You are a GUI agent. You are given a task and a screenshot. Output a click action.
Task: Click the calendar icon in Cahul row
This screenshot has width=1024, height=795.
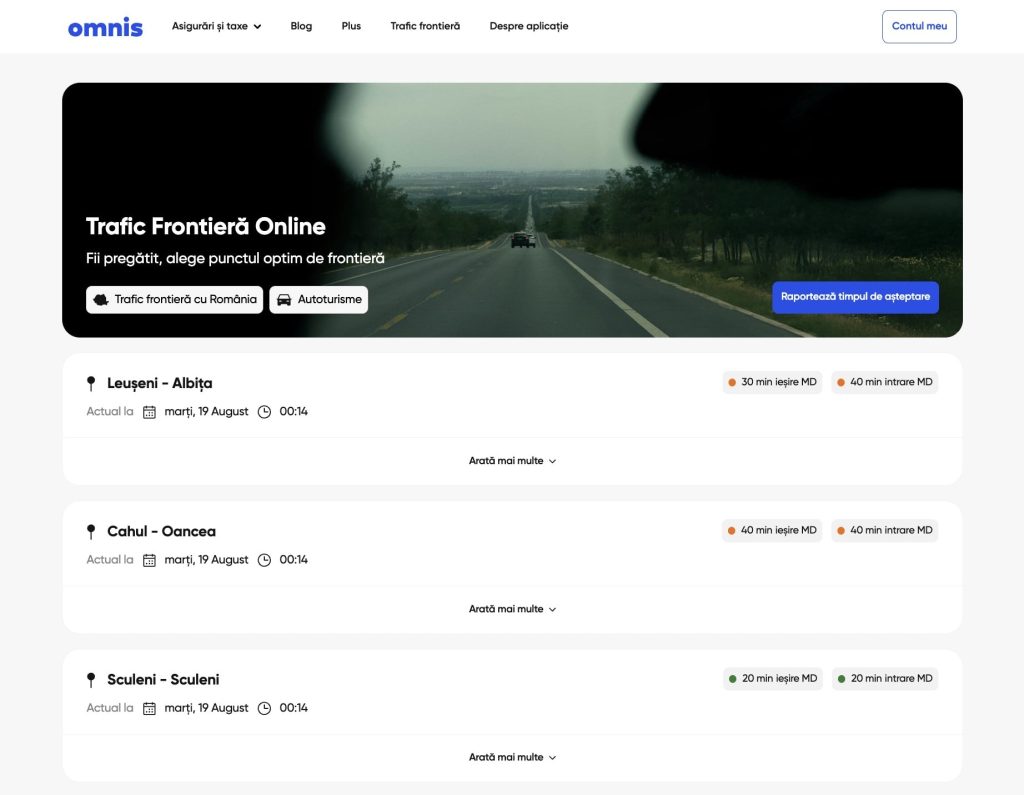[x=150, y=560]
